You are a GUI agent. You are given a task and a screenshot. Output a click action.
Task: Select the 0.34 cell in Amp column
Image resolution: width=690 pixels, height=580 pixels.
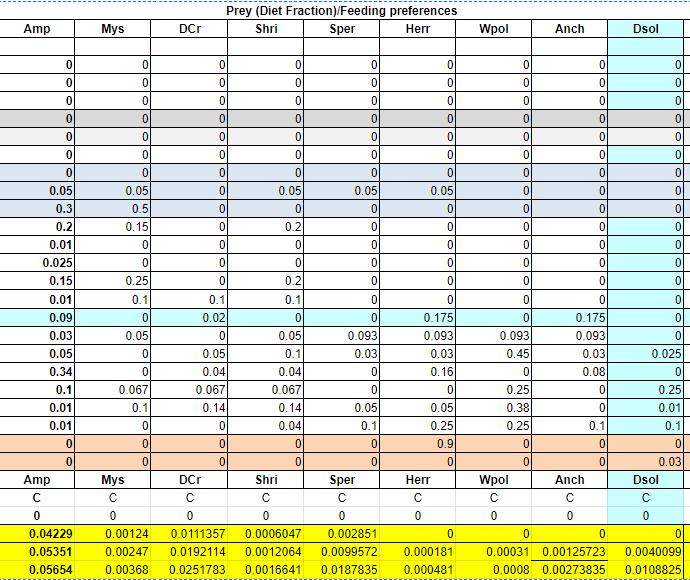tap(37, 371)
